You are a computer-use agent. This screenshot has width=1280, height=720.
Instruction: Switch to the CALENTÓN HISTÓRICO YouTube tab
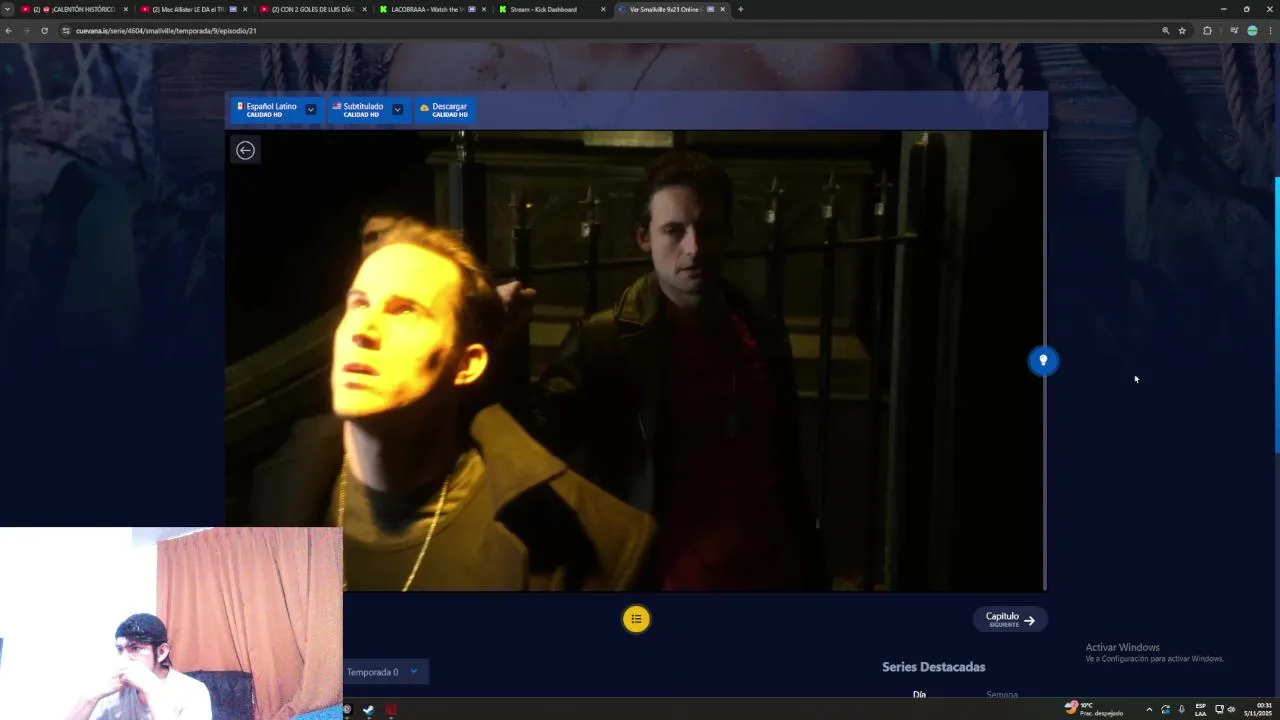[75, 9]
